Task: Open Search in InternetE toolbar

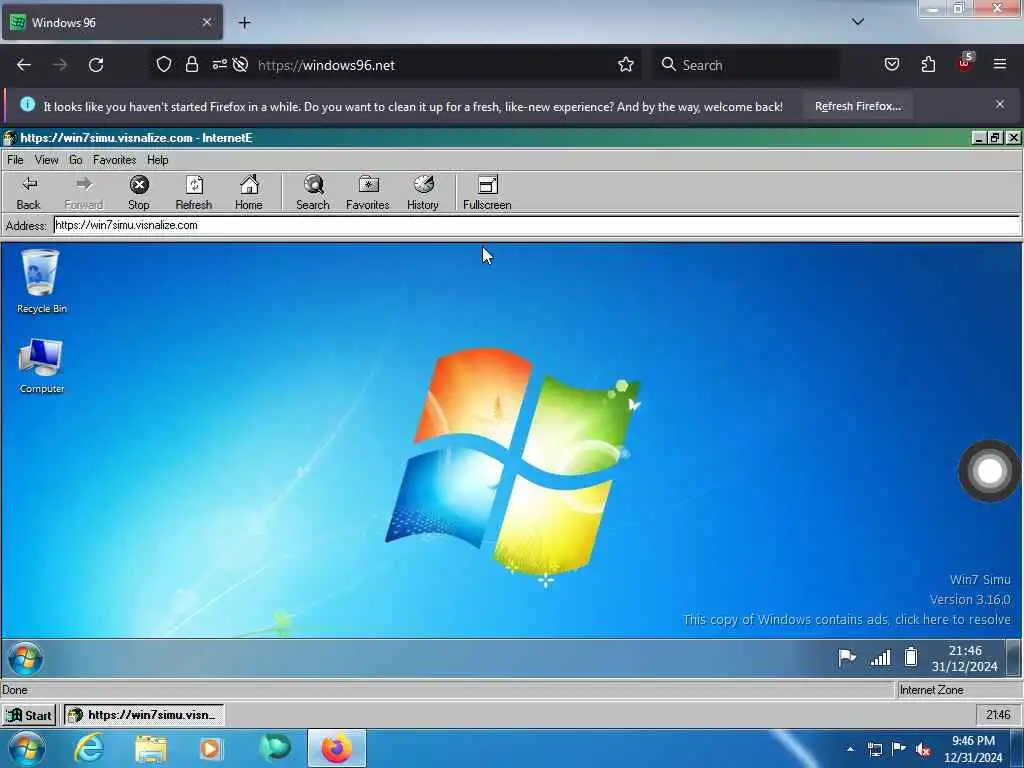Action: 313,193
